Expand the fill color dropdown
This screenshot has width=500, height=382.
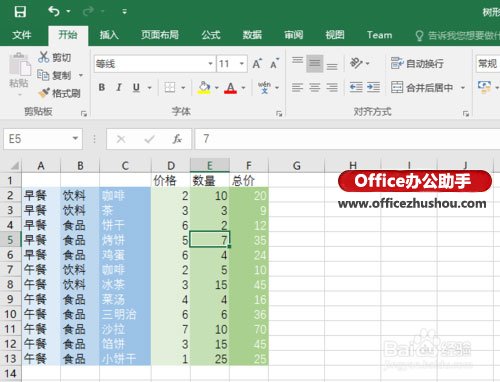[x=217, y=88]
